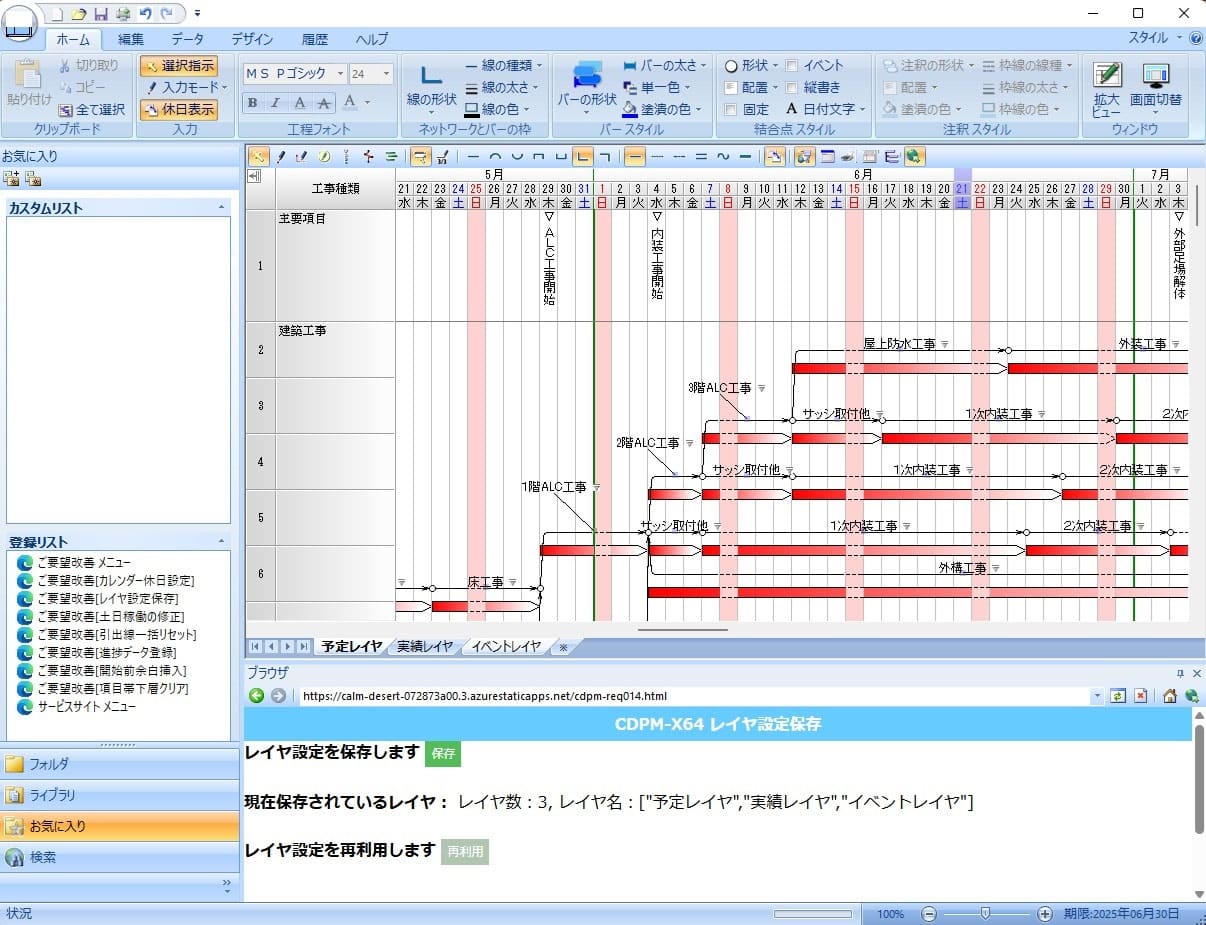Zoom in with the plus icon
This screenshot has width=1206, height=925.
coord(1045,914)
